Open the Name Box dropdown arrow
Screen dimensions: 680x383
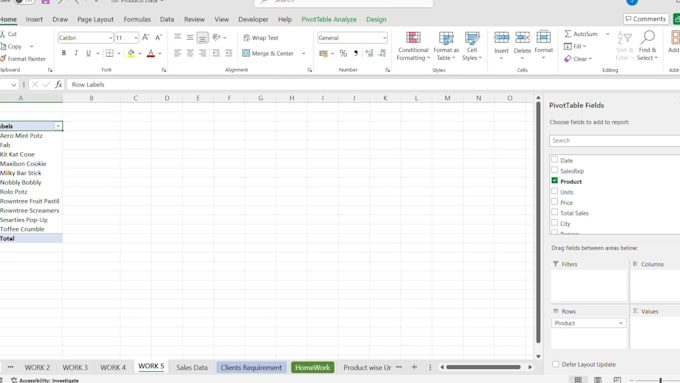click(13, 85)
